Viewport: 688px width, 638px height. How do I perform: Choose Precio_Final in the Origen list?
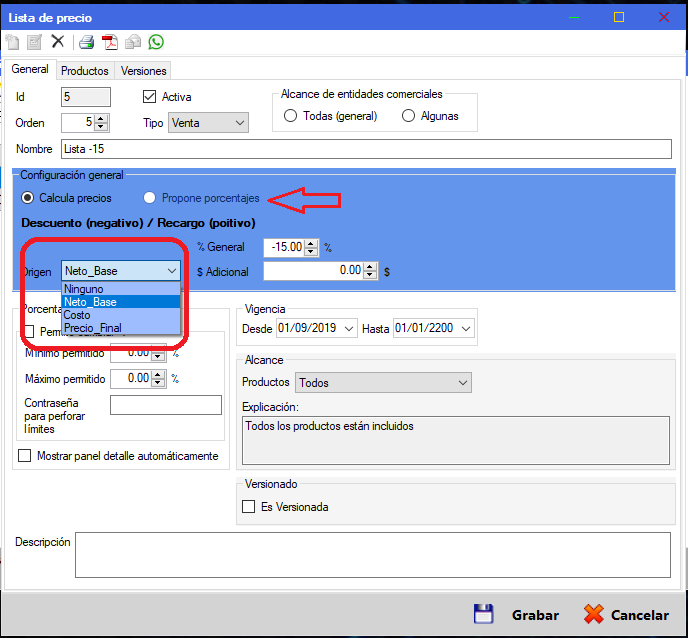(91, 328)
